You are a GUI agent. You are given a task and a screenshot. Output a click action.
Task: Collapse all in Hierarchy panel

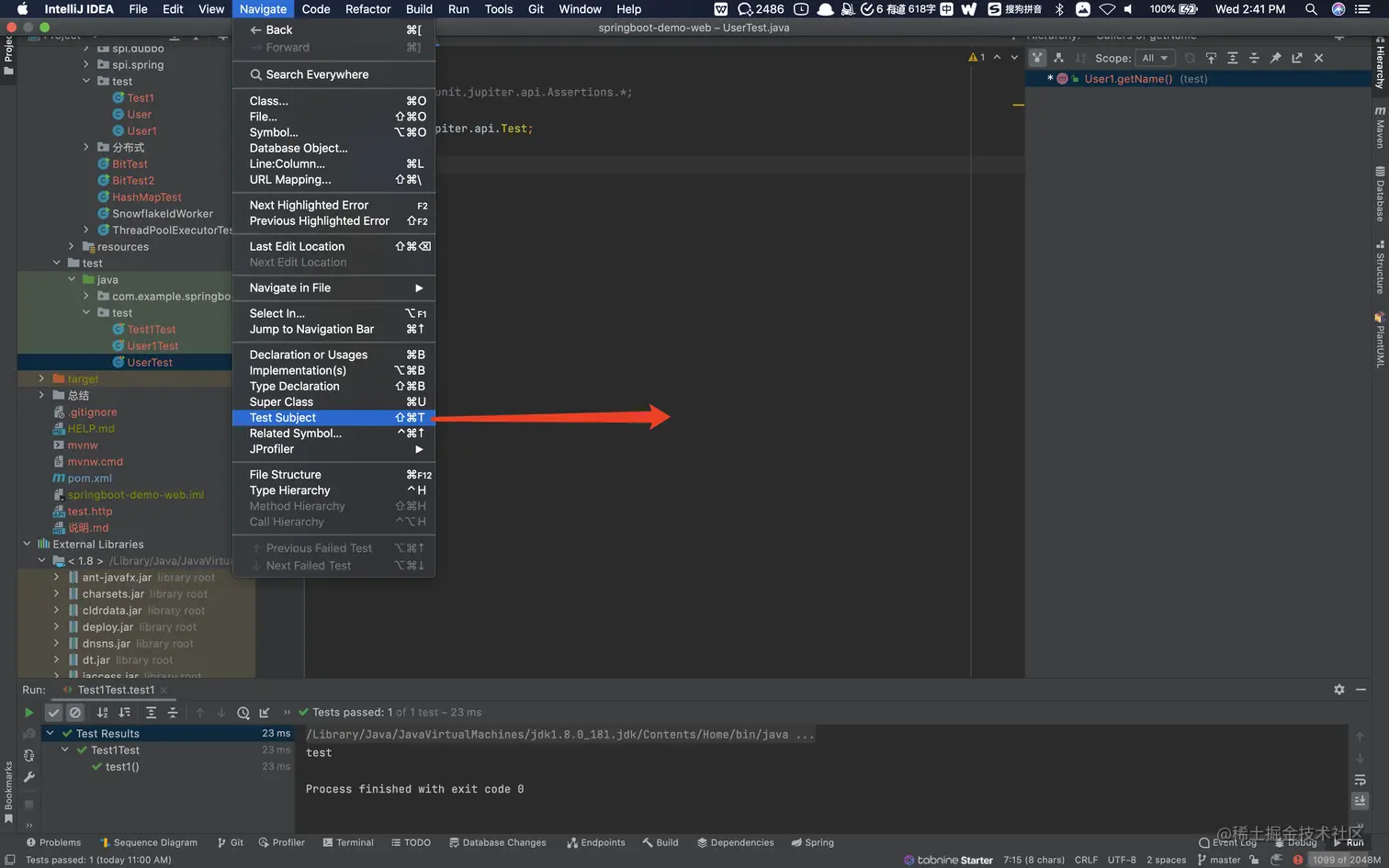click(1254, 58)
